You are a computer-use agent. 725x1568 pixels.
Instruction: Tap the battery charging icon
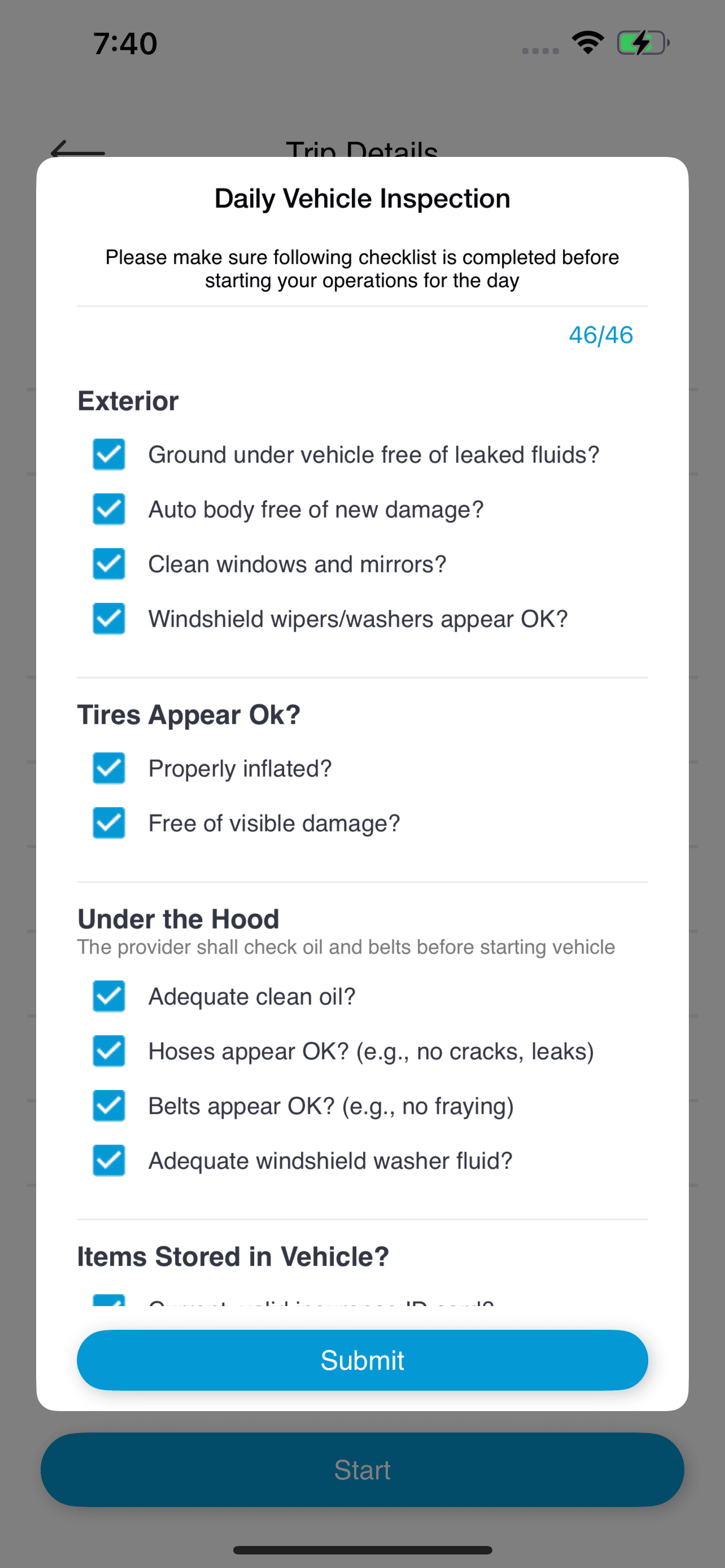coord(643,42)
